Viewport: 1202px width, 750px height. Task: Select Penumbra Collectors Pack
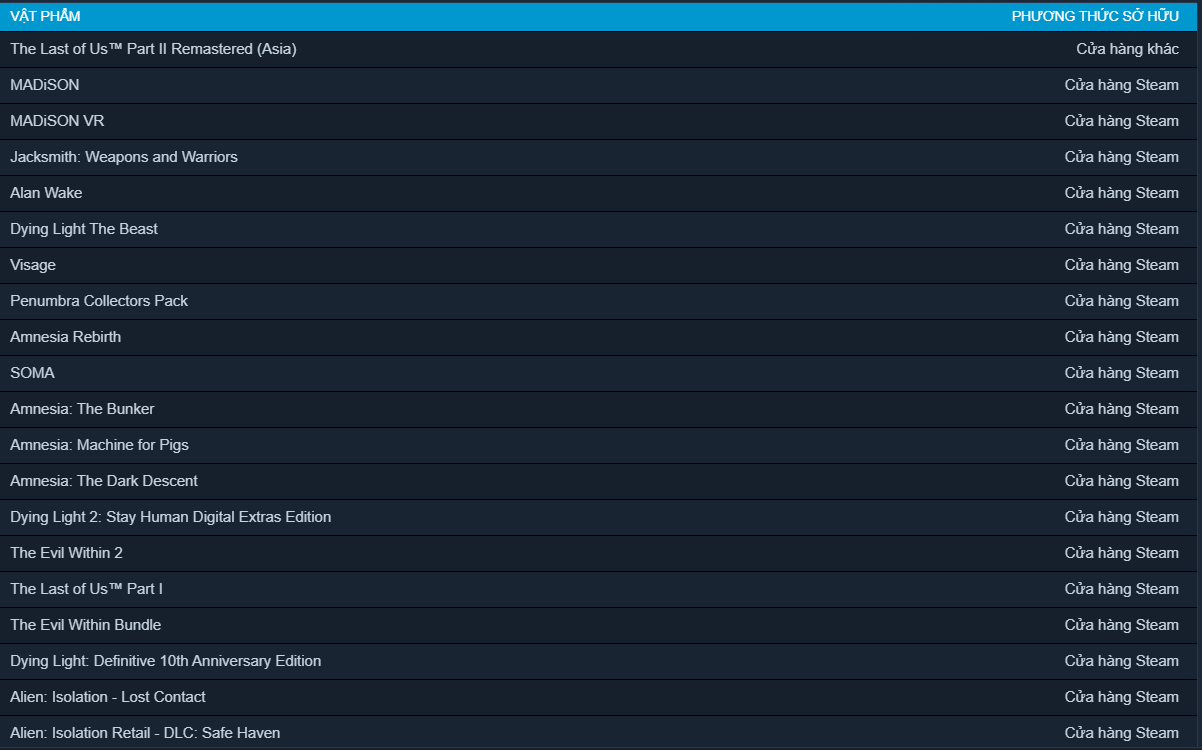point(99,301)
